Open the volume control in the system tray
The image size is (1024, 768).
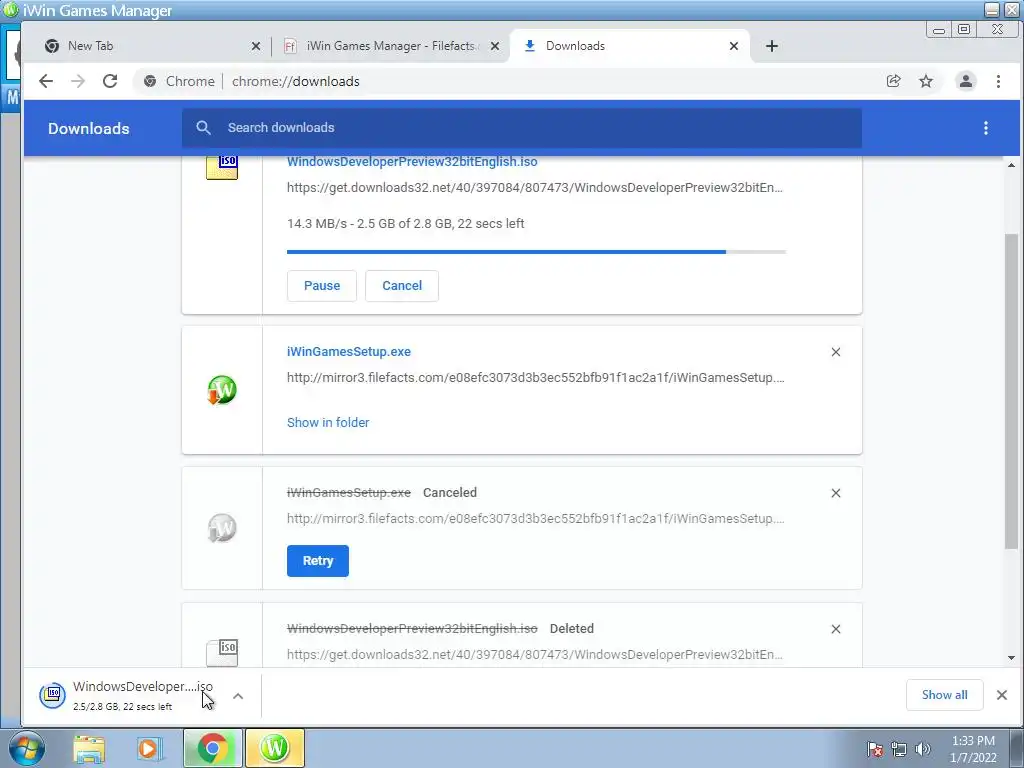coord(923,749)
